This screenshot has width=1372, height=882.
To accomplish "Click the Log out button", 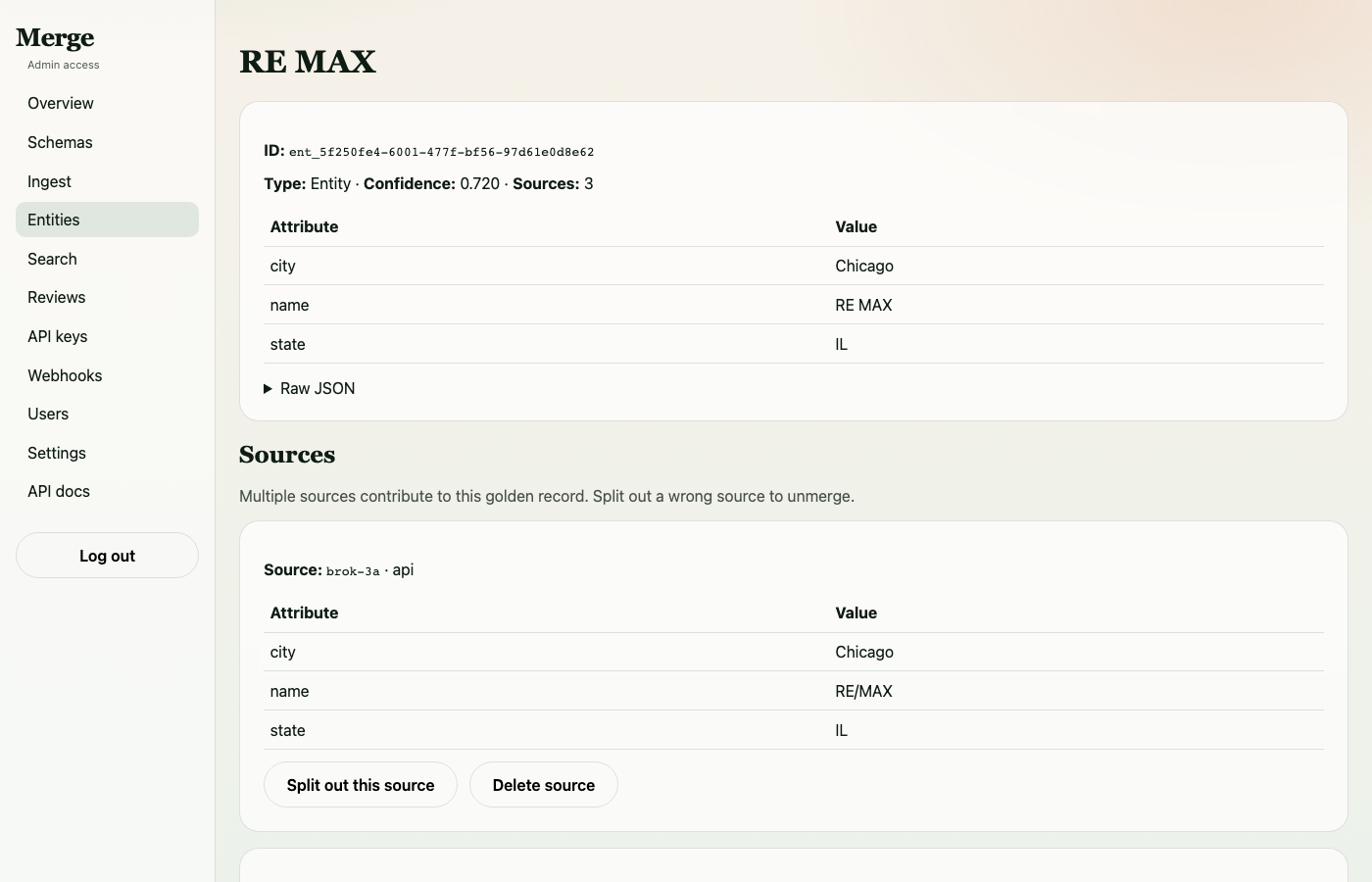I will click(107, 556).
